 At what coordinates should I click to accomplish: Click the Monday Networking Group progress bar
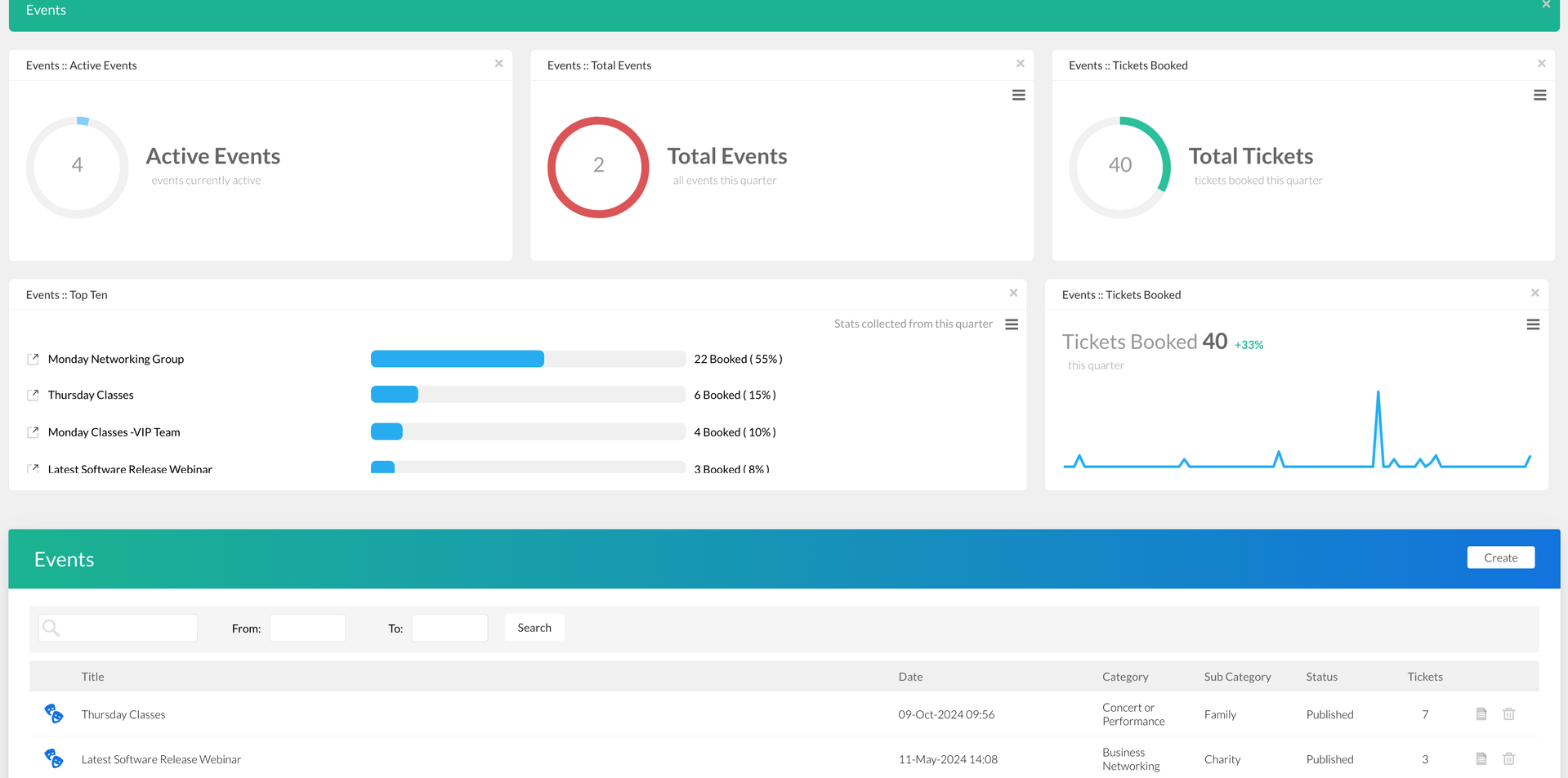[x=527, y=359]
